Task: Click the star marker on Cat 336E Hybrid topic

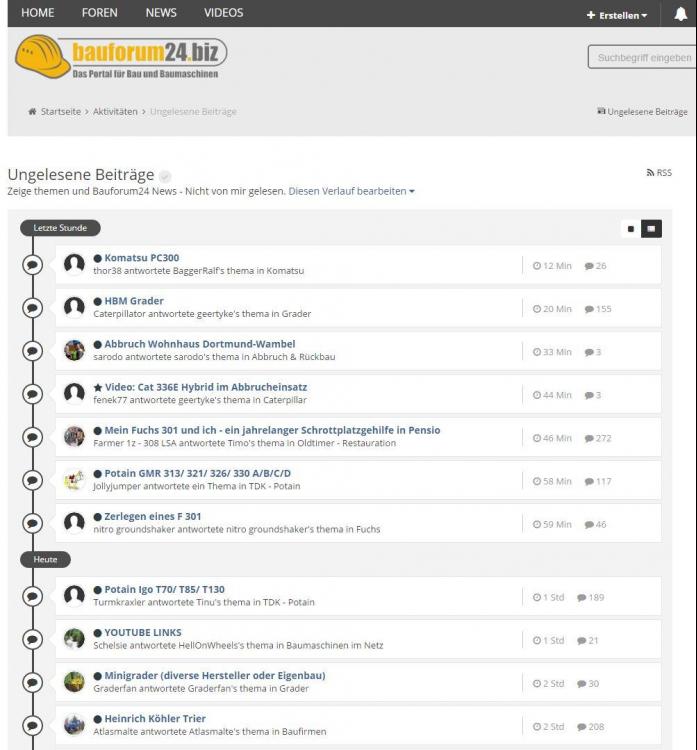Action: [98, 387]
